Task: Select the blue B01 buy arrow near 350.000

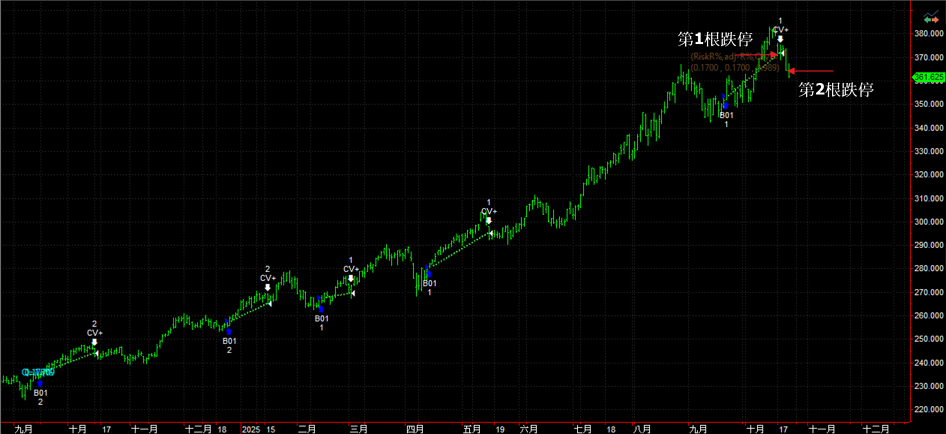Action: [726, 105]
